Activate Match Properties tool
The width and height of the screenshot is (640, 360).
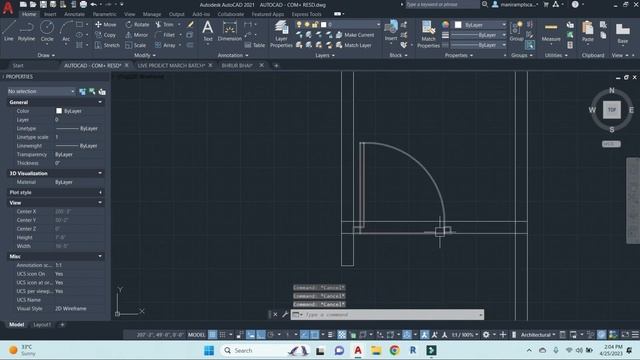pyautogui.click(x=428, y=34)
